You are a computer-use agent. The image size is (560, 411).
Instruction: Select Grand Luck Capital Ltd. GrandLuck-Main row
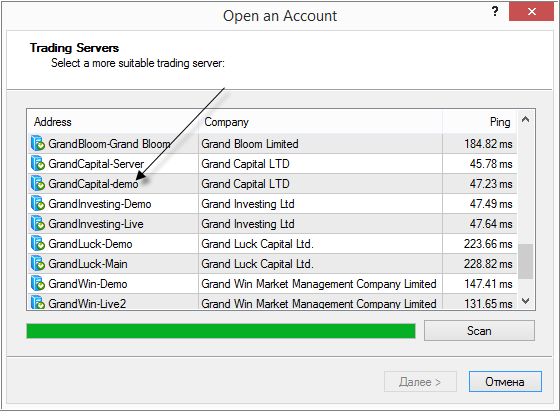[x=272, y=264]
